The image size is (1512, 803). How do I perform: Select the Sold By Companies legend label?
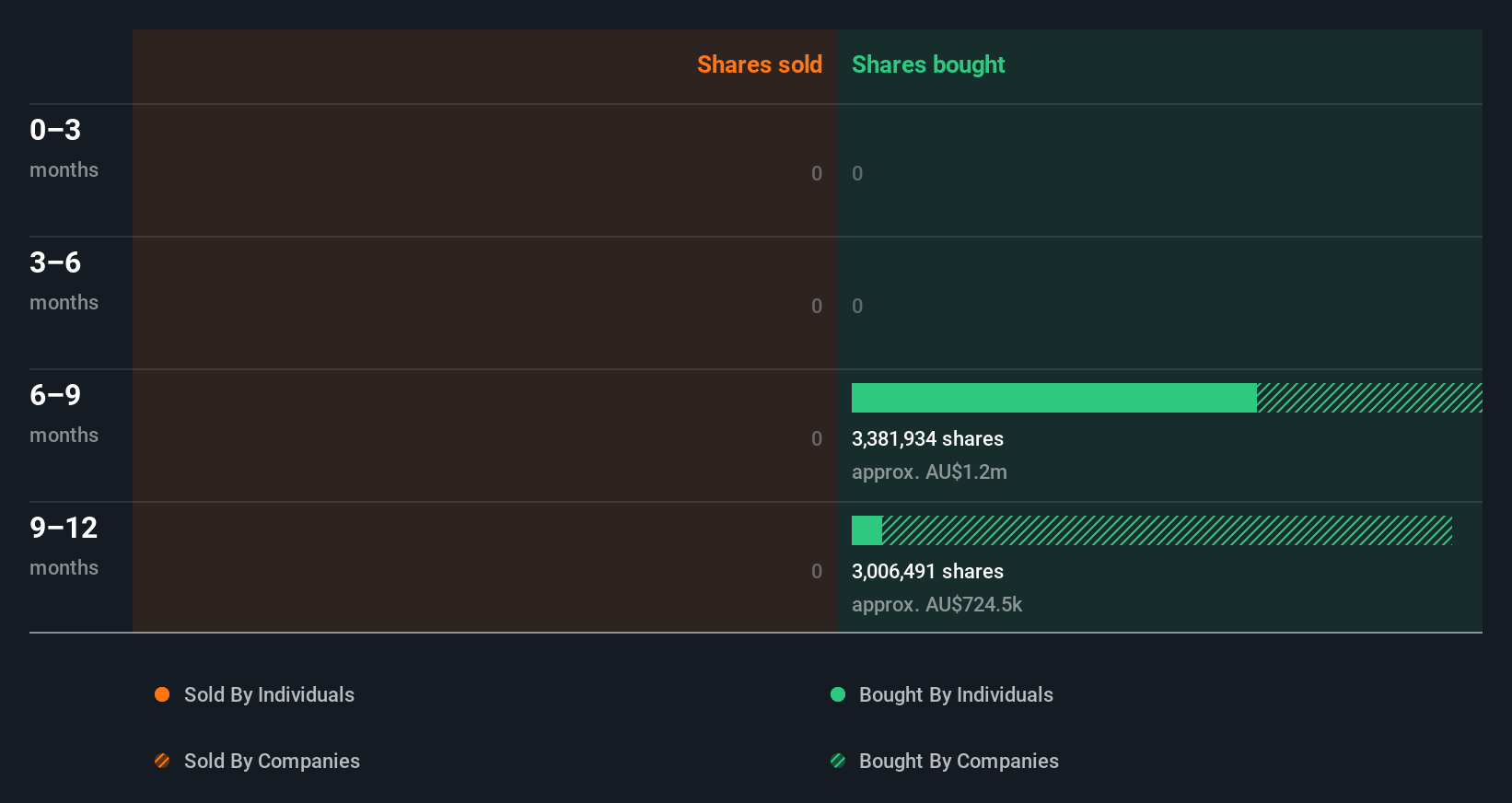click(272, 761)
